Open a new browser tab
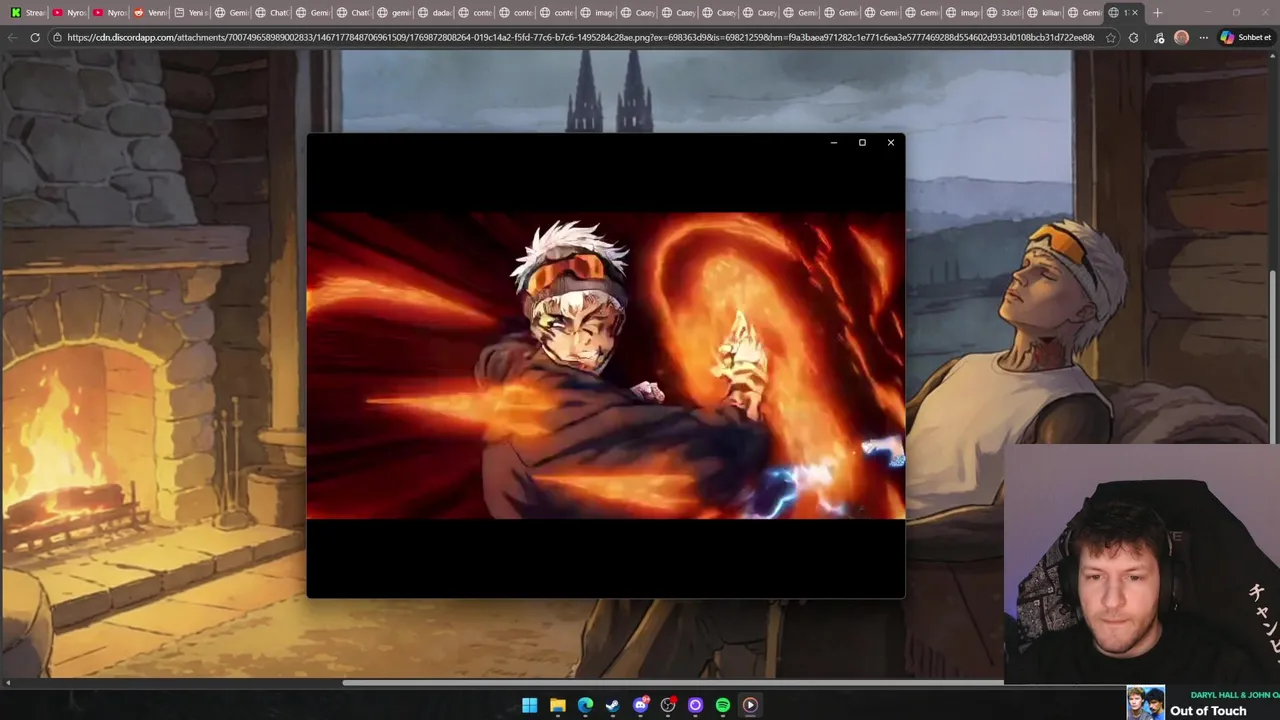The image size is (1280, 720). [1157, 12]
